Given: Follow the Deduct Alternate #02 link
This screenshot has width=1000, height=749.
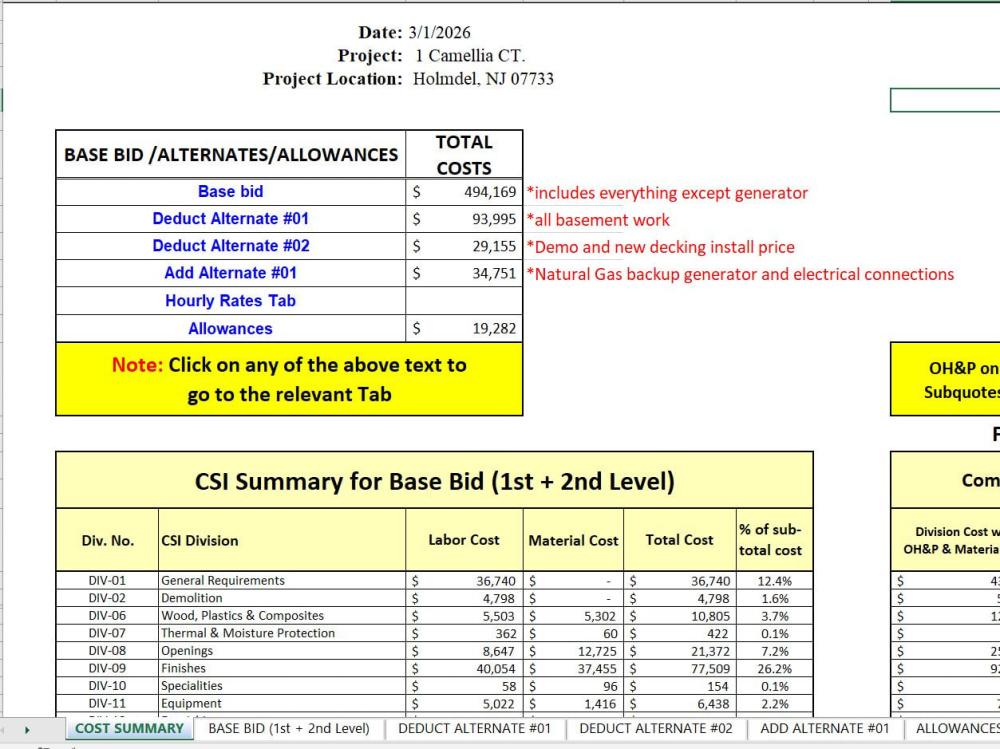Looking at the screenshot, I should tap(230, 246).
